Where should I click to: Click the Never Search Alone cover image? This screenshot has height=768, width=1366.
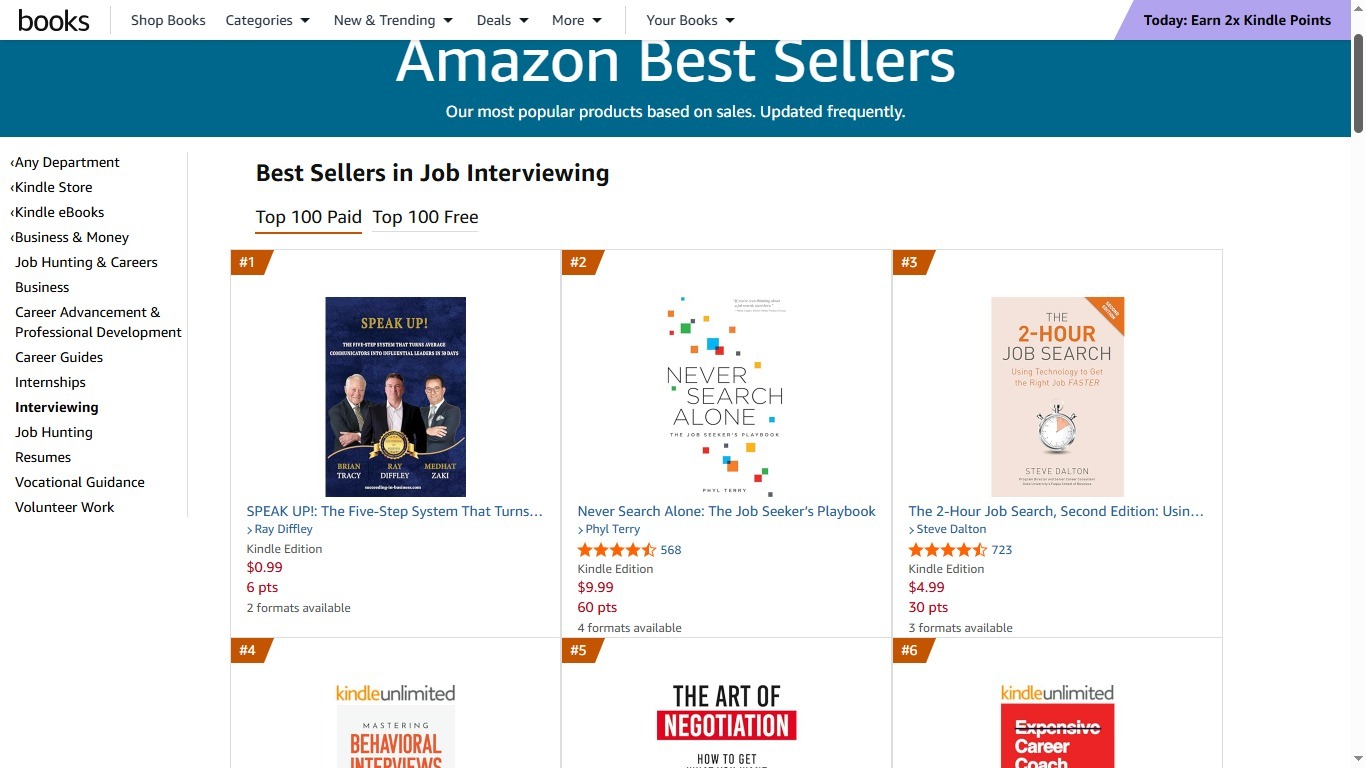tap(725, 396)
